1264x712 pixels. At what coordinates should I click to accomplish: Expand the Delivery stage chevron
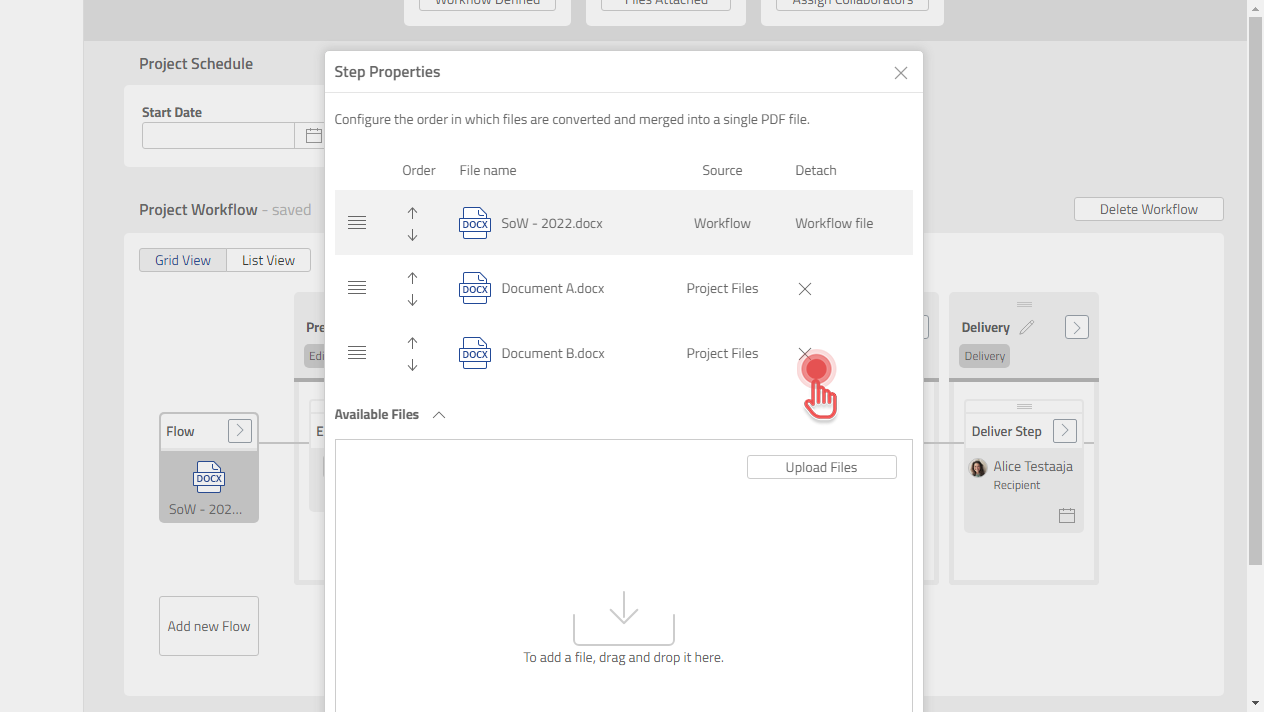[x=1076, y=327]
